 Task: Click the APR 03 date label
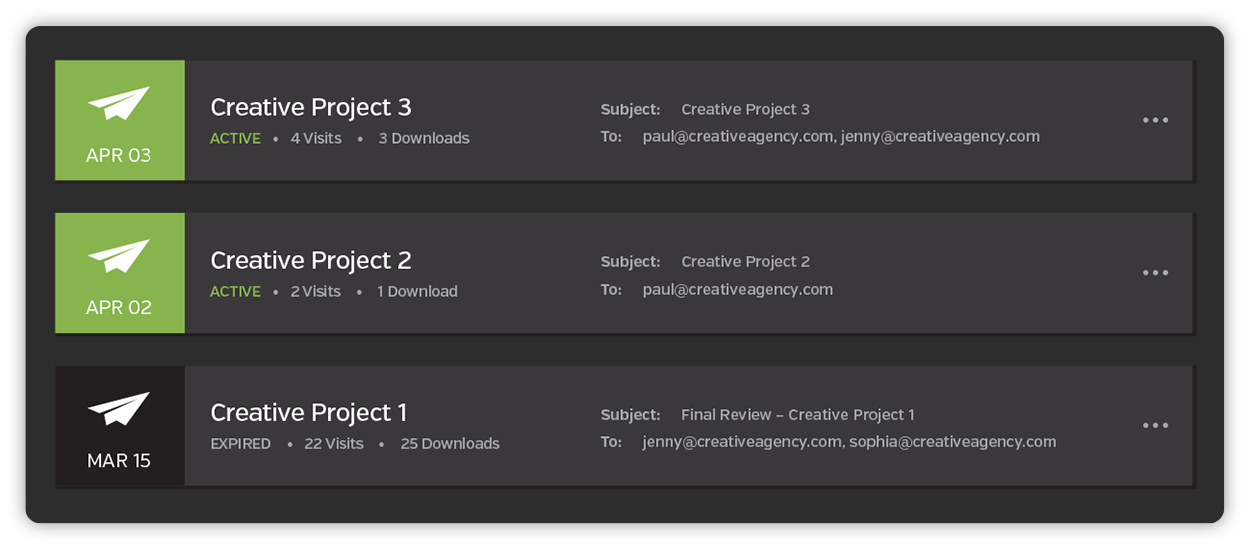click(x=119, y=155)
